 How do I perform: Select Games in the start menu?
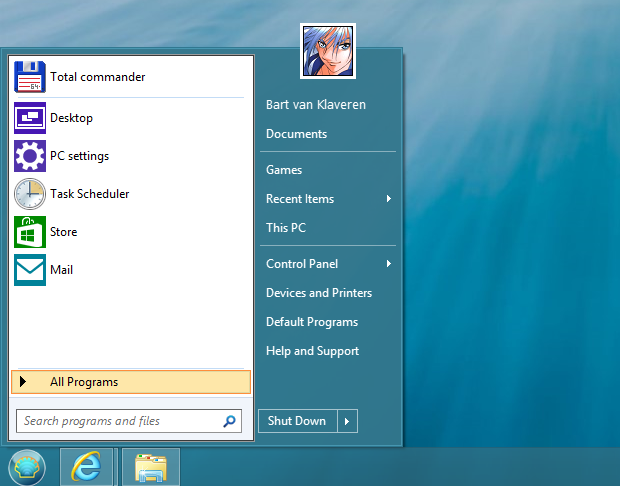(x=284, y=170)
